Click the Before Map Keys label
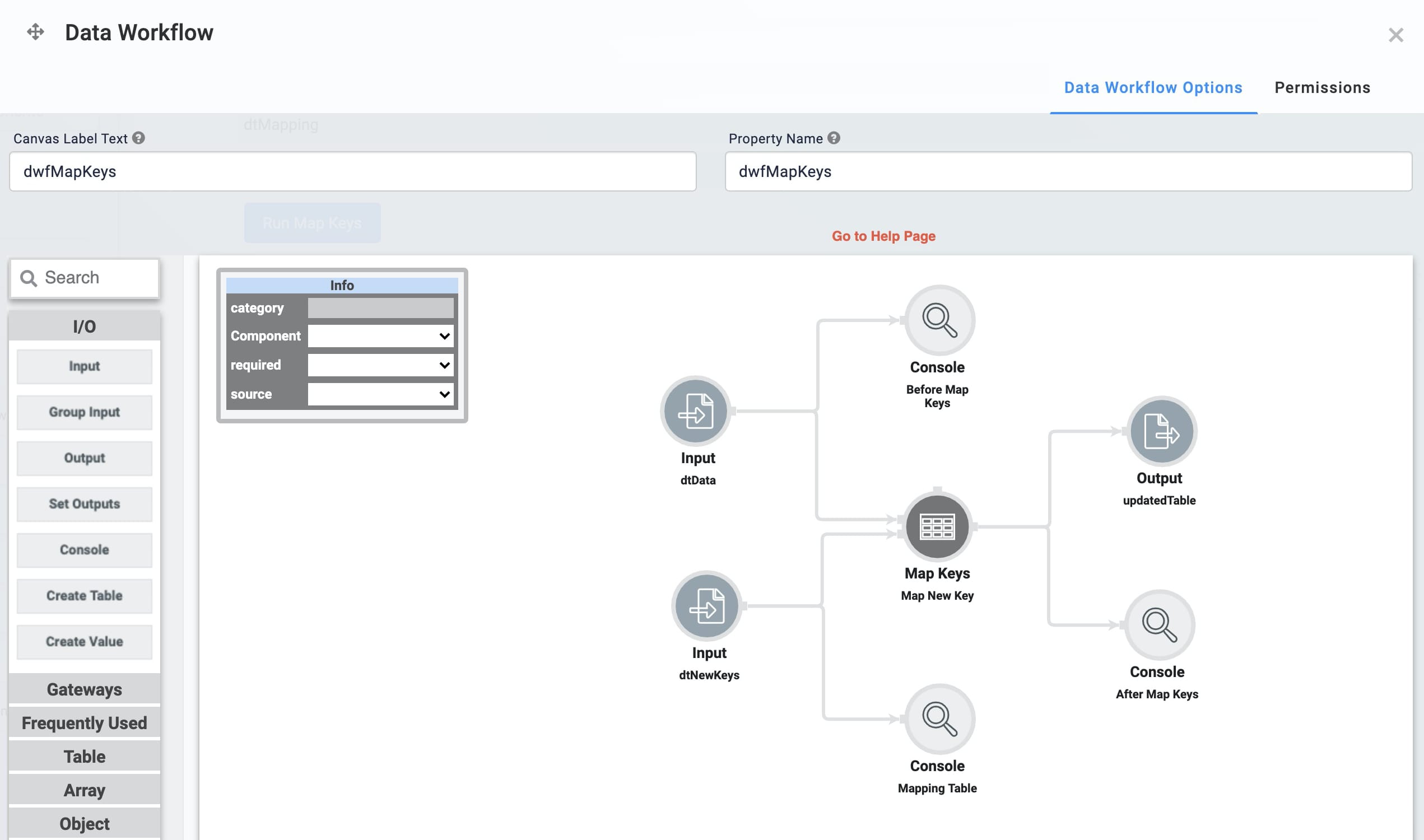This screenshot has width=1424, height=840. pyautogui.click(x=937, y=396)
